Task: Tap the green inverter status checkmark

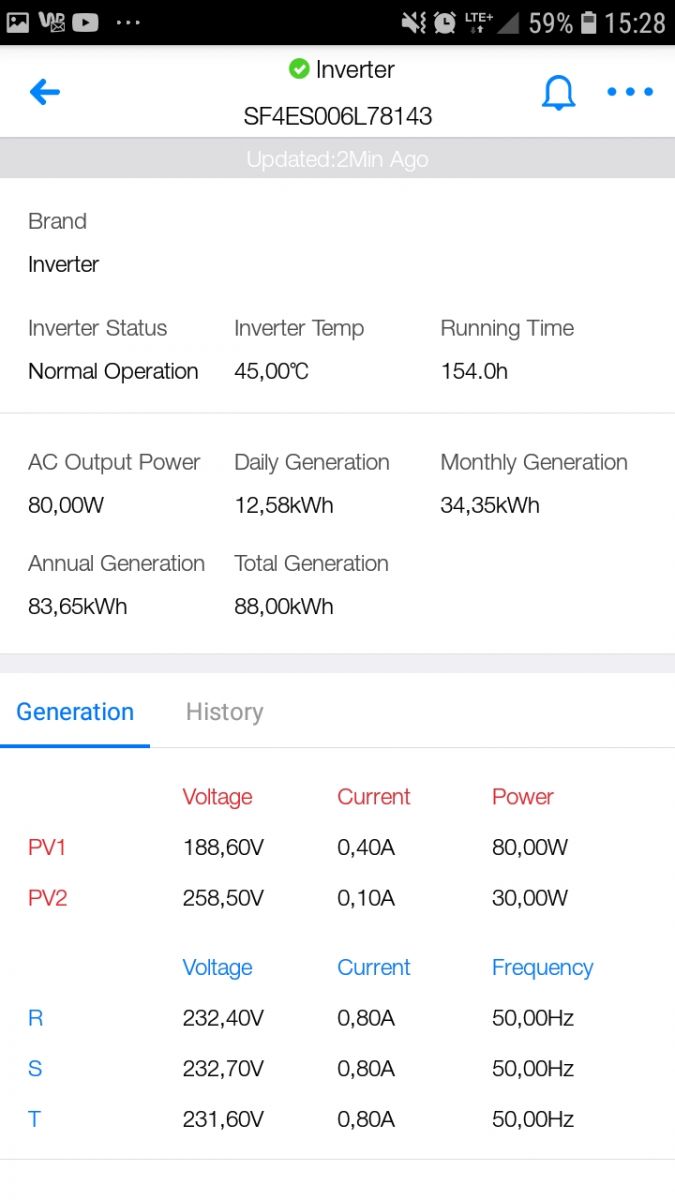Action: tap(298, 69)
